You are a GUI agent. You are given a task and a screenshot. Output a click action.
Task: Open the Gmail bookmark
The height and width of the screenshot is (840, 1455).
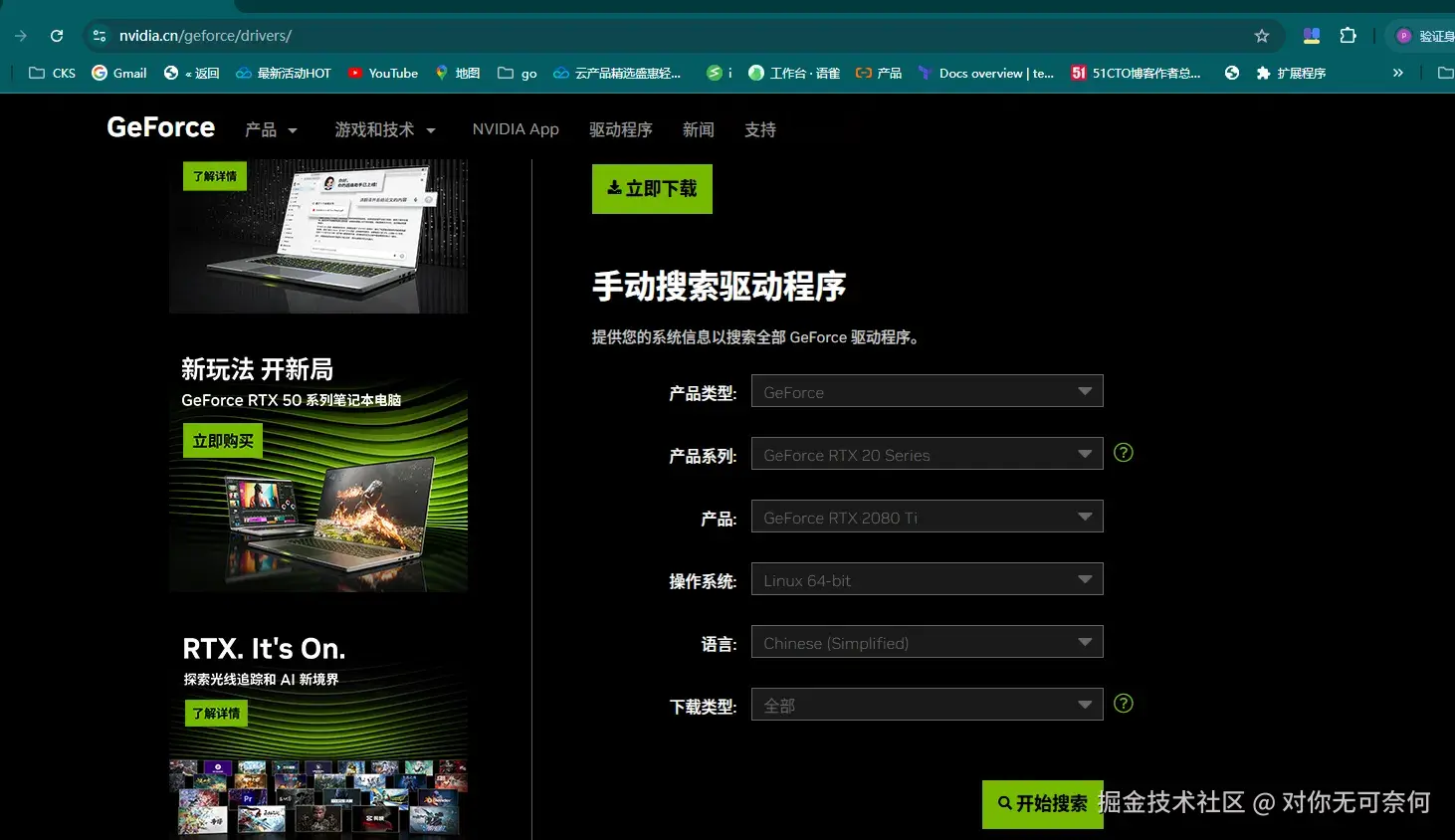click(x=119, y=73)
